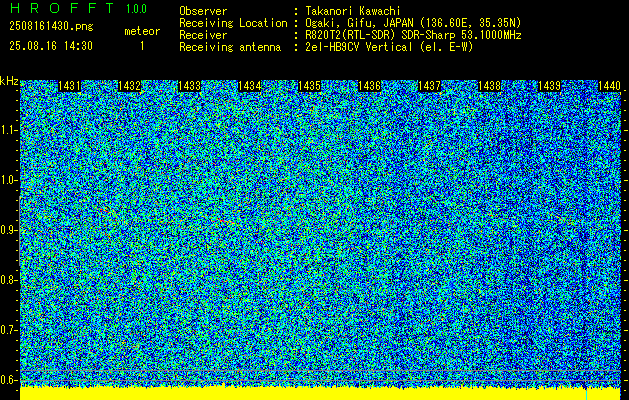Click the 0.6 frequency axis label
This screenshot has height=400, width=629.
9,380
